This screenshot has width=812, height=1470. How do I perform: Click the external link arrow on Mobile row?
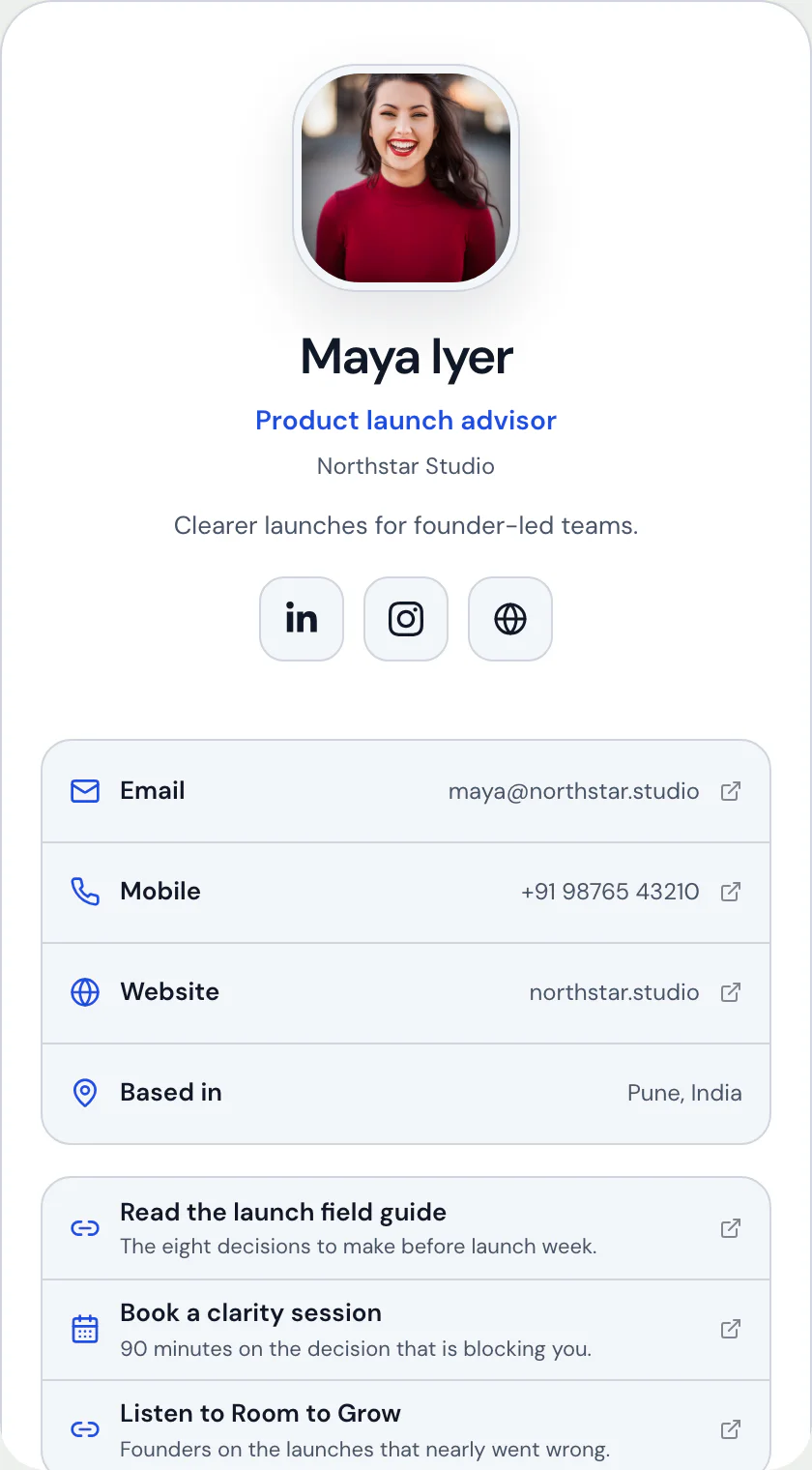731,892
